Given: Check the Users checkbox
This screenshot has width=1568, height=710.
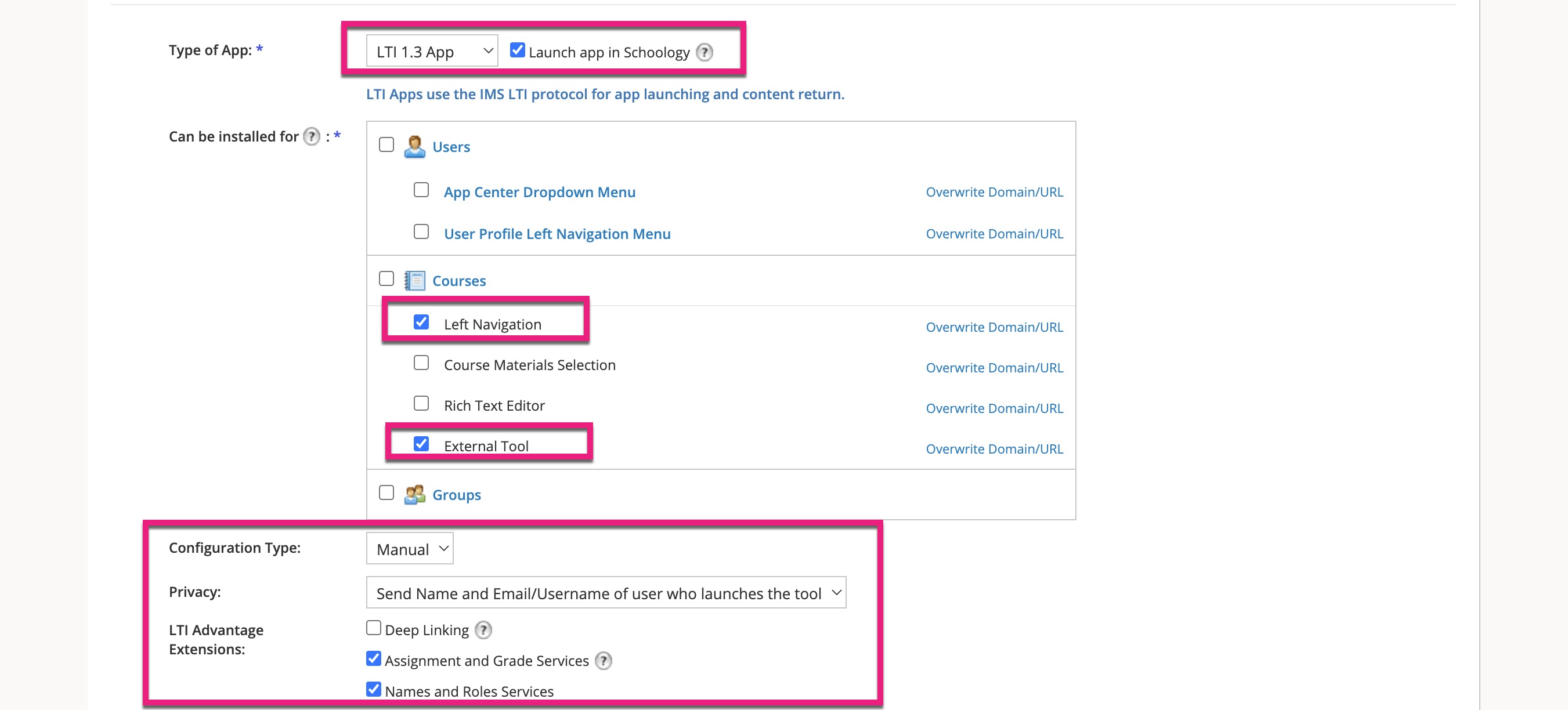Looking at the screenshot, I should pyautogui.click(x=386, y=145).
